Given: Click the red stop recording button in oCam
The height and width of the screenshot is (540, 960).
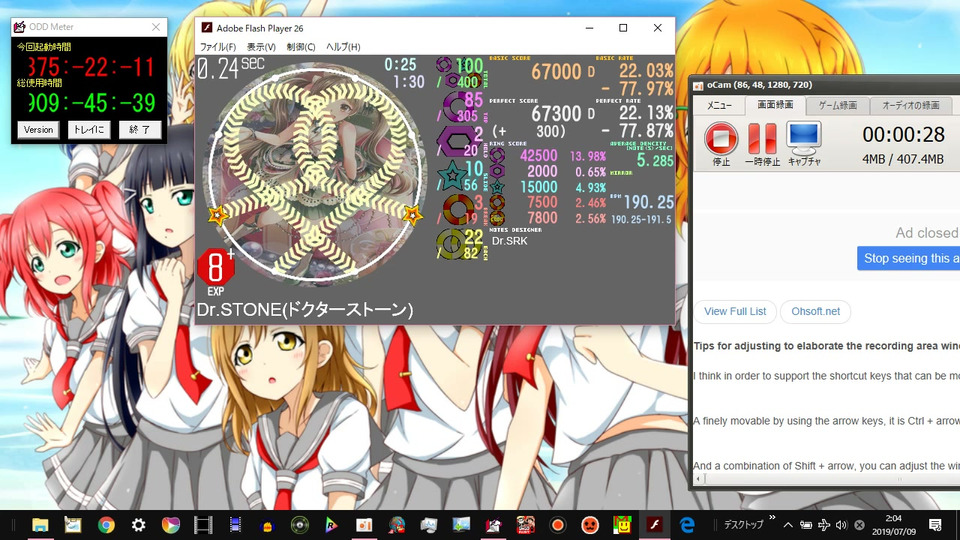Looking at the screenshot, I should pyautogui.click(x=721, y=138).
